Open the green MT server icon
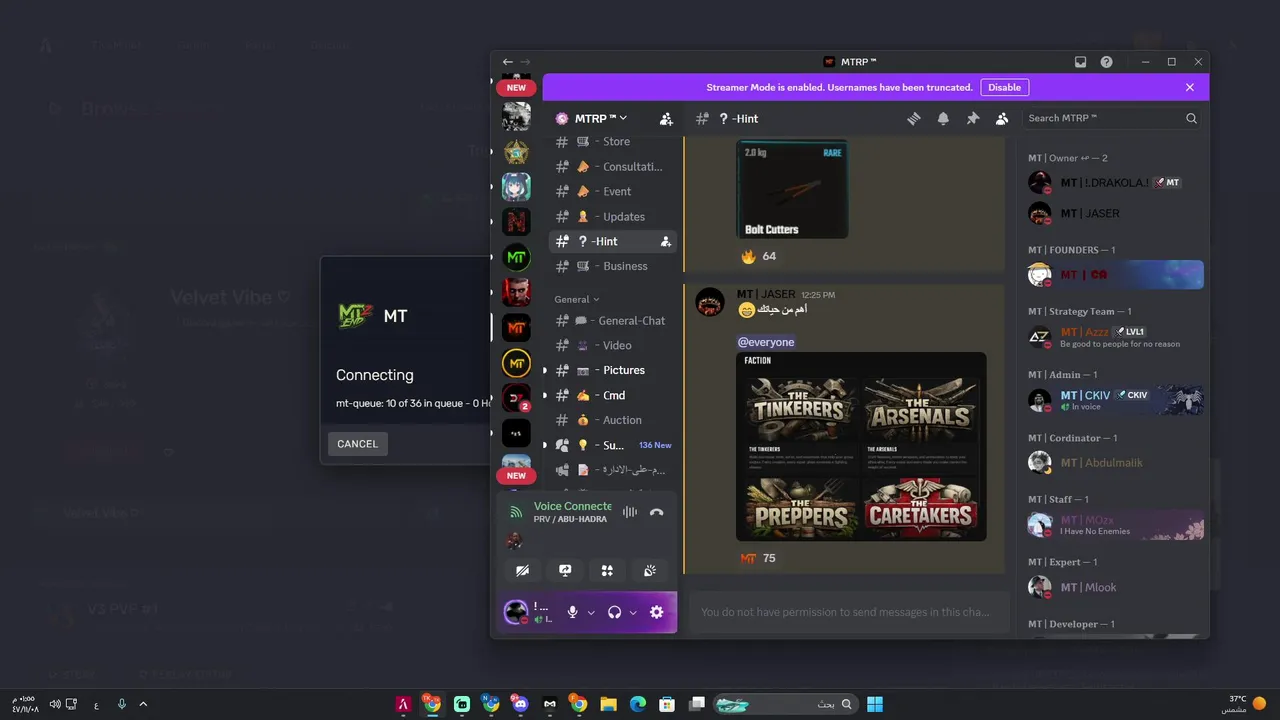1280x720 pixels. click(x=516, y=257)
